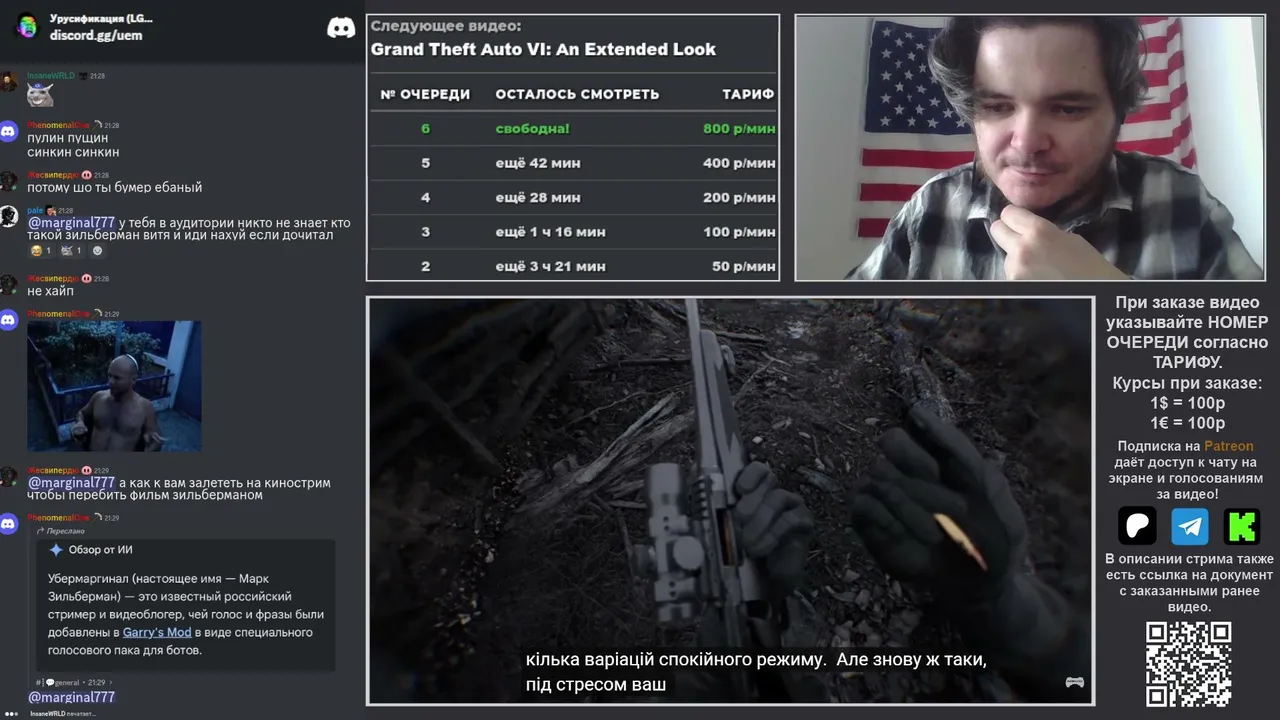Screen dimensions: 1280x720
Task: Click the Урусификация server avatar in the header
Action: (x=27, y=27)
